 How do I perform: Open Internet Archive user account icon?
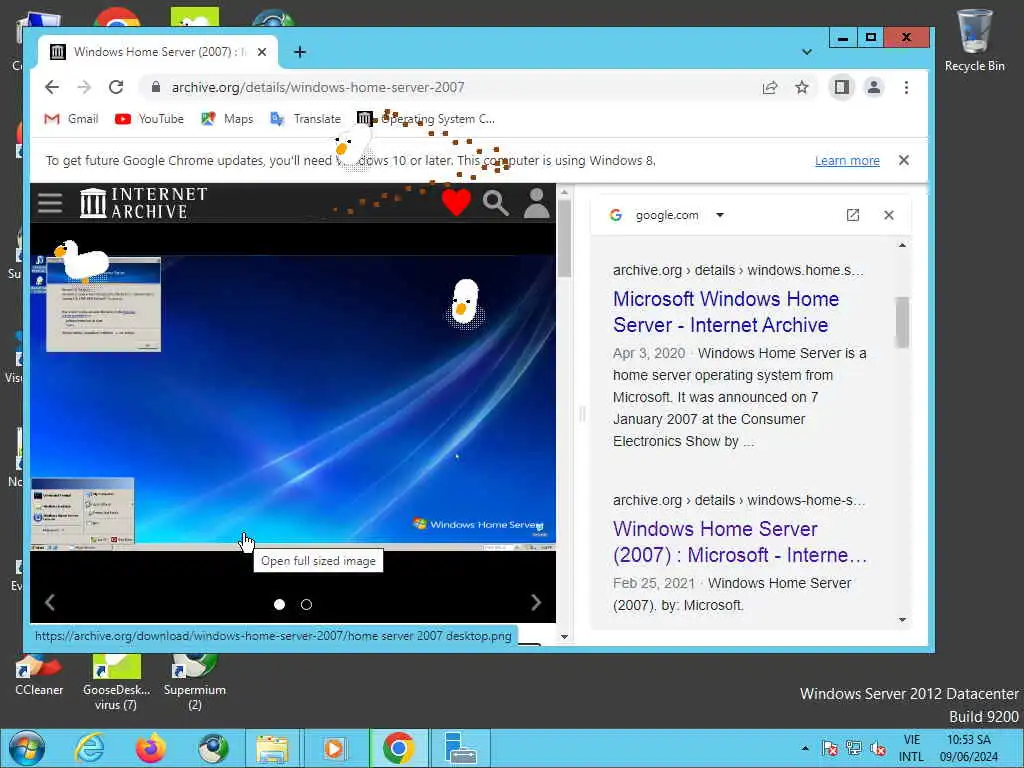537,202
